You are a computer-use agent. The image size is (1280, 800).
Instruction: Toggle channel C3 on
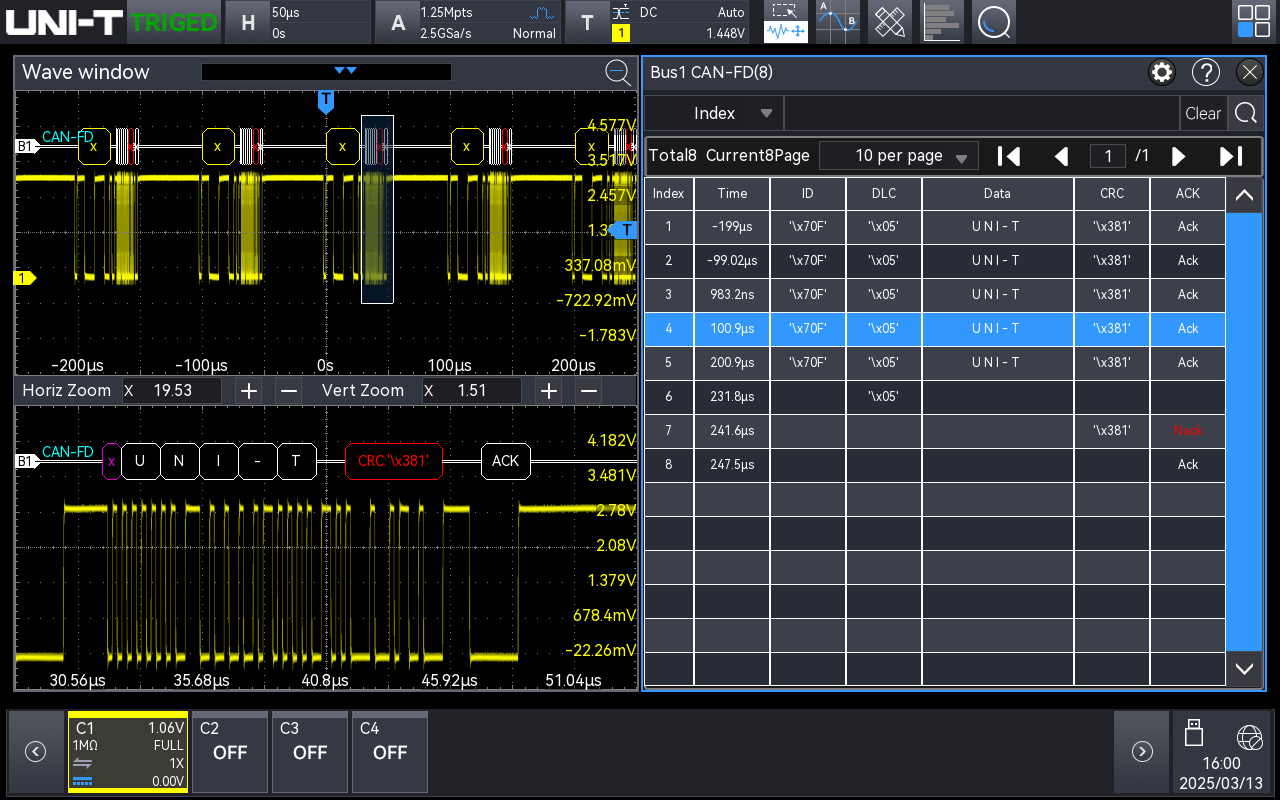309,751
